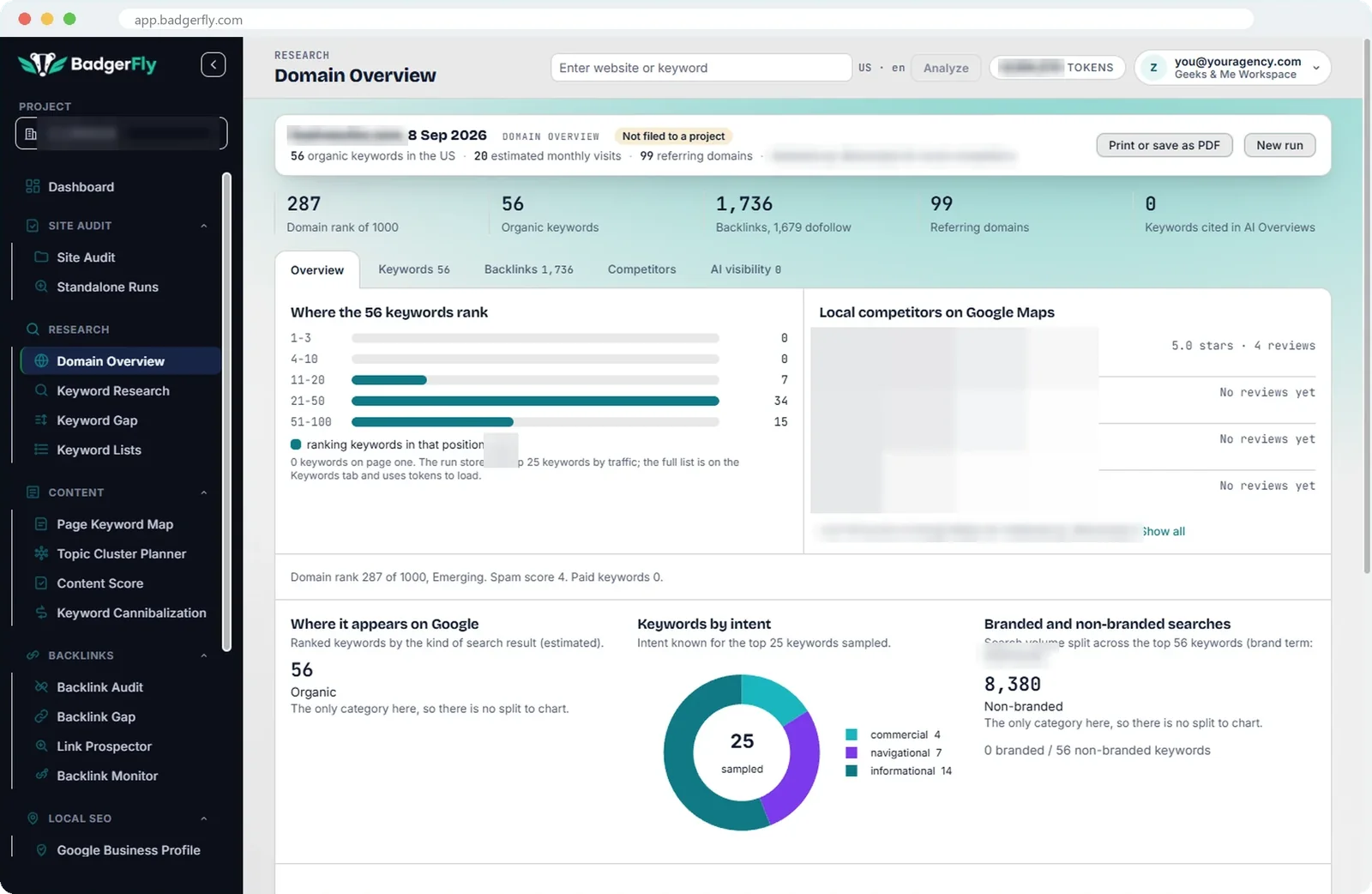Click the Topic Cluster Planner icon
The height and width of the screenshot is (894, 1372).
pos(41,553)
